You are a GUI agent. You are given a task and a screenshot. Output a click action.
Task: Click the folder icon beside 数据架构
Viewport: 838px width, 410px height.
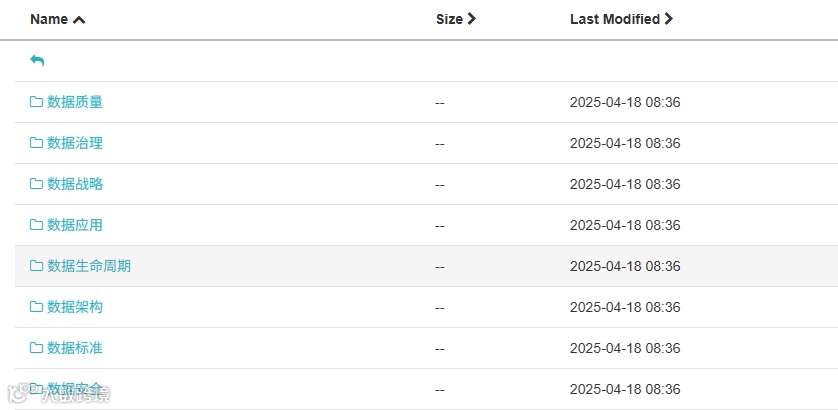tap(37, 307)
